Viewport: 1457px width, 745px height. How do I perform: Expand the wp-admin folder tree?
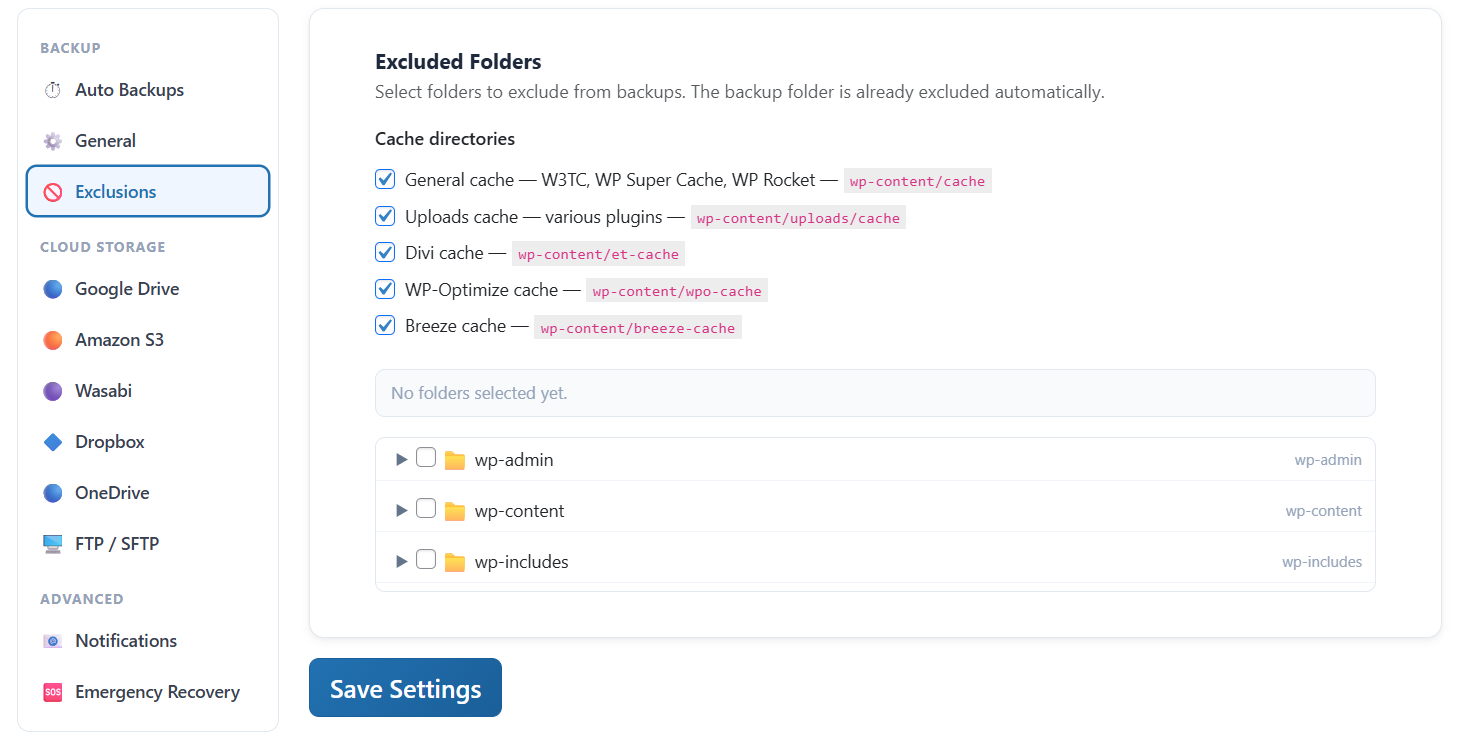point(401,460)
